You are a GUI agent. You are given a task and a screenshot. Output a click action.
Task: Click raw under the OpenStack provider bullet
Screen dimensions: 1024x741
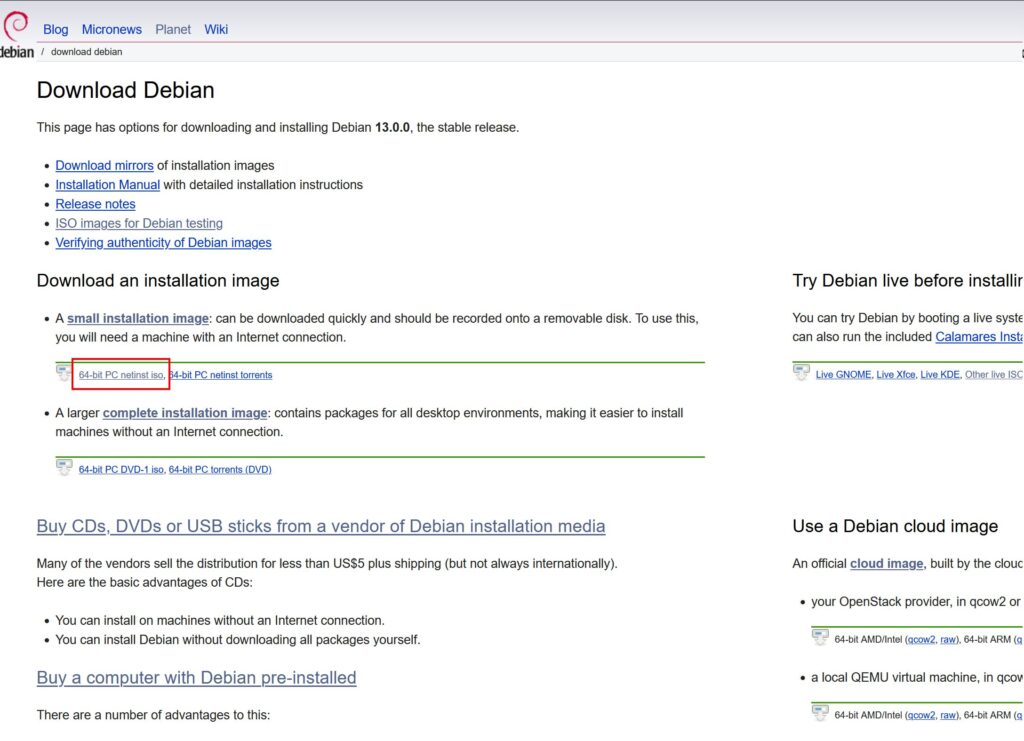click(948, 640)
